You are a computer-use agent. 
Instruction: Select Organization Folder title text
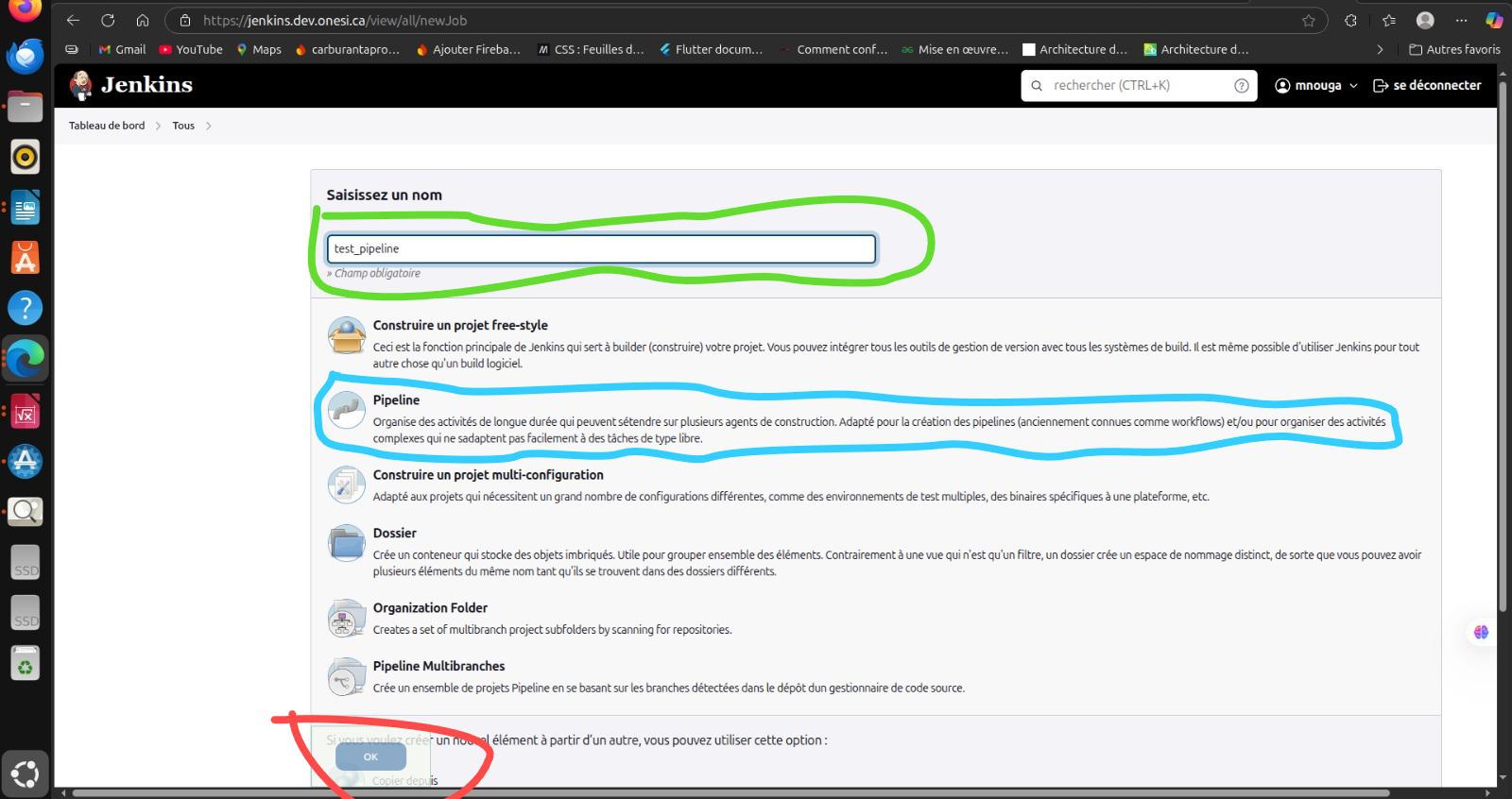click(430, 607)
